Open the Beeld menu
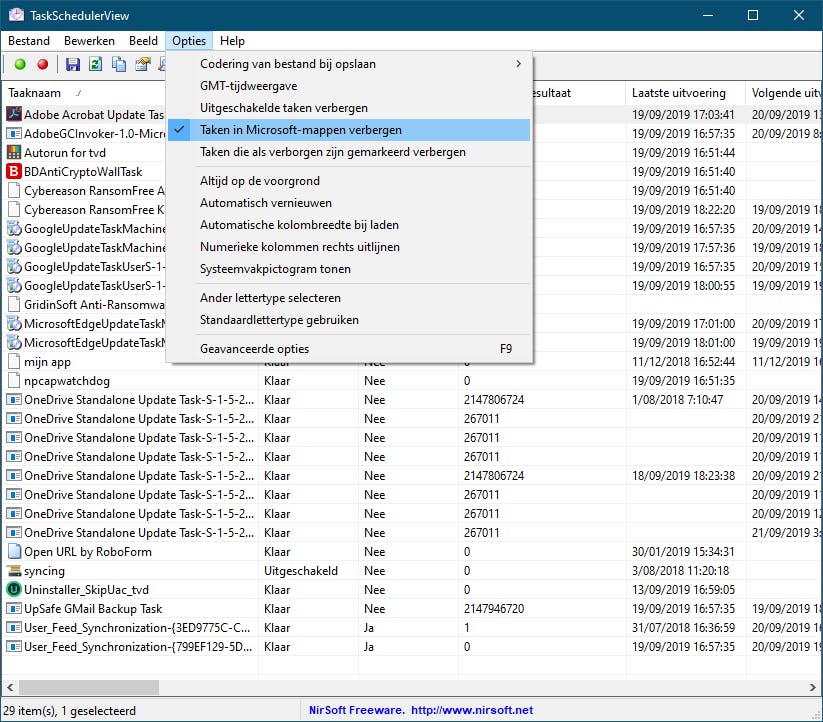 [143, 41]
